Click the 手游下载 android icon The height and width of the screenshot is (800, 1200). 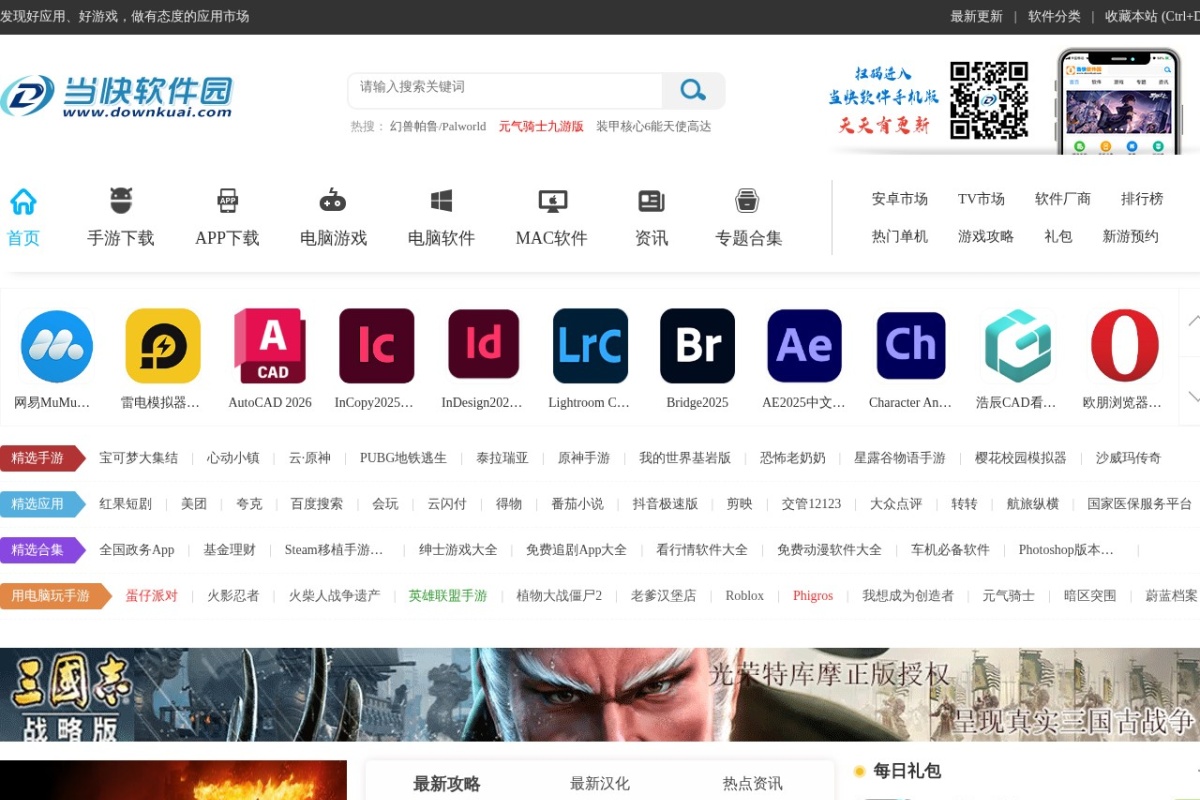pos(120,201)
